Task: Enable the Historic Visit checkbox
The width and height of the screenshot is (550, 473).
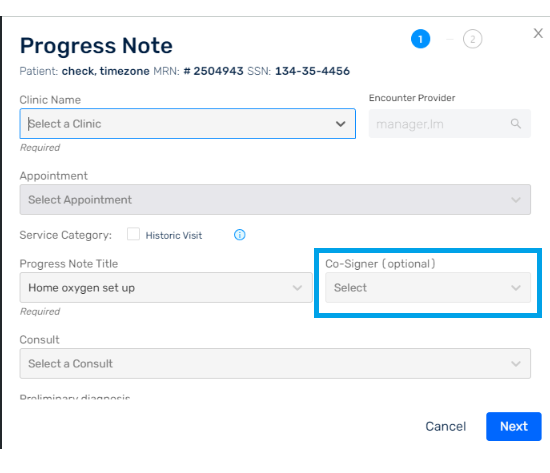Action: 133,234
